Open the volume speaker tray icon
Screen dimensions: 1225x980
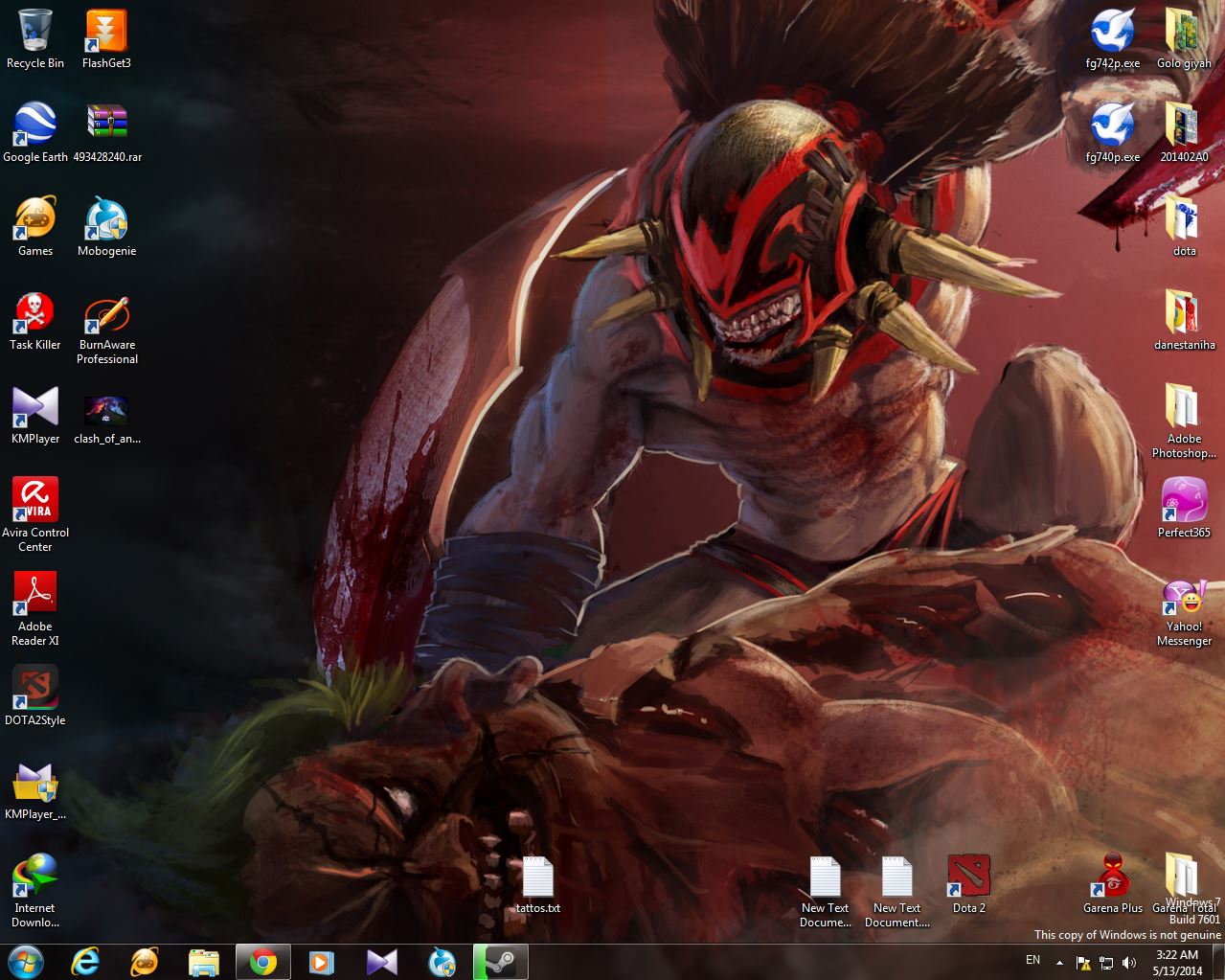click(1129, 963)
